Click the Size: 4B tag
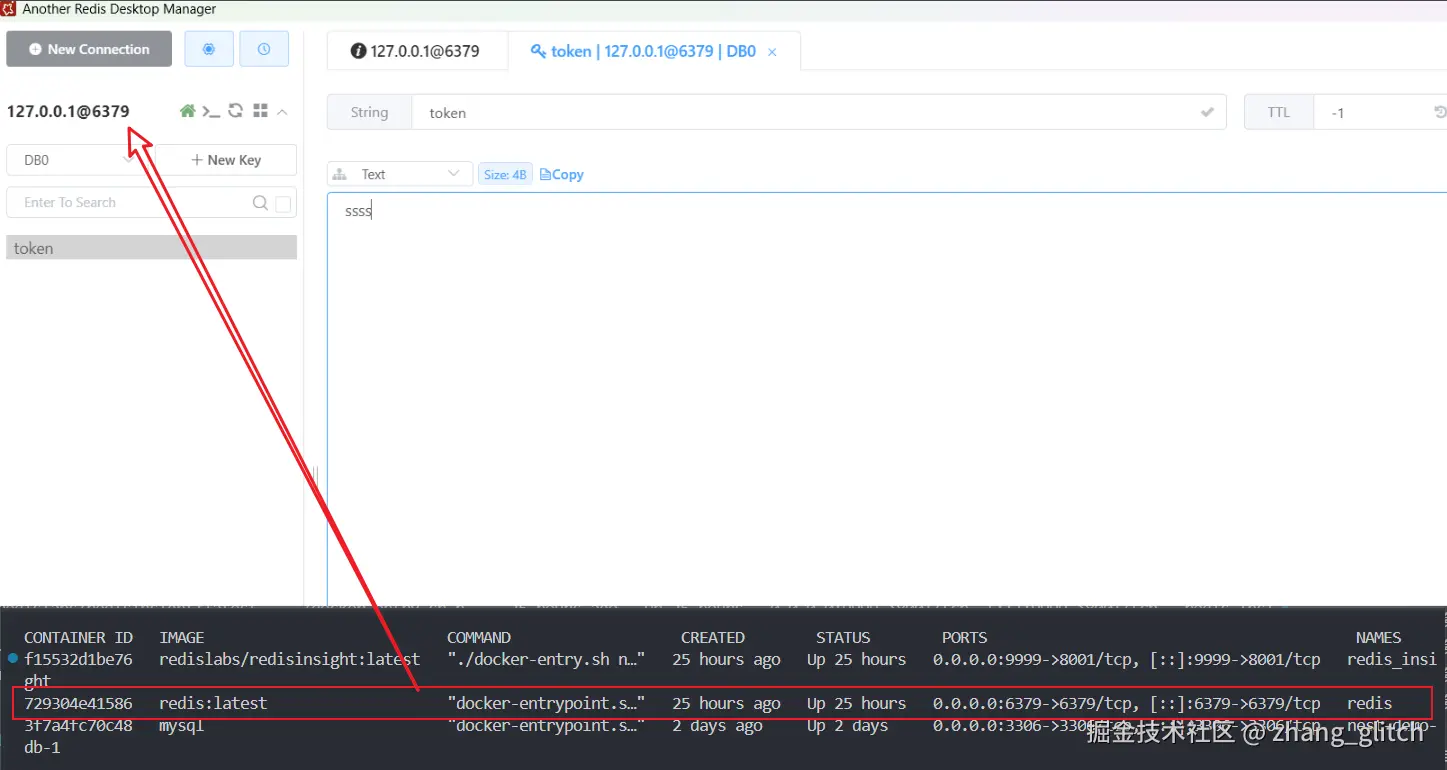Viewport: 1447px width, 770px height. [505, 174]
